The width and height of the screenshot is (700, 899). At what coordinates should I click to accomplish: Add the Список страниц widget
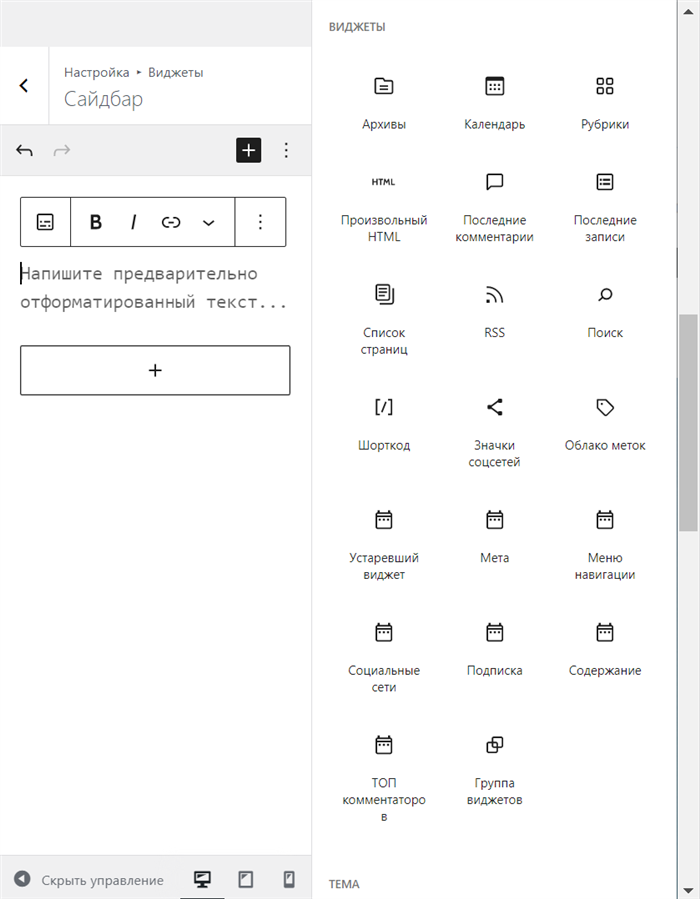(384, 320)
